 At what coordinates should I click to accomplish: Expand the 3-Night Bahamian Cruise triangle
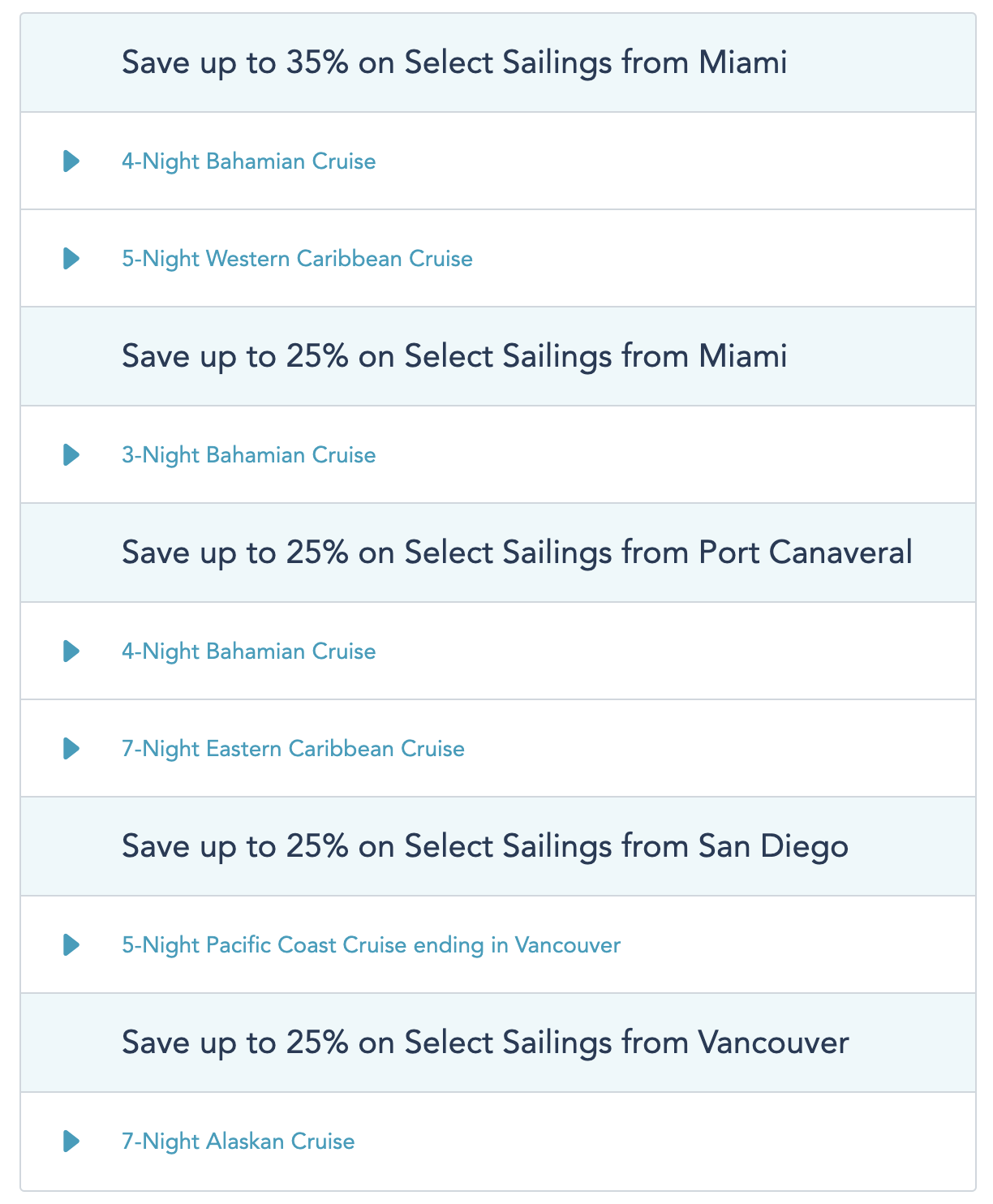tap(71, 455)
